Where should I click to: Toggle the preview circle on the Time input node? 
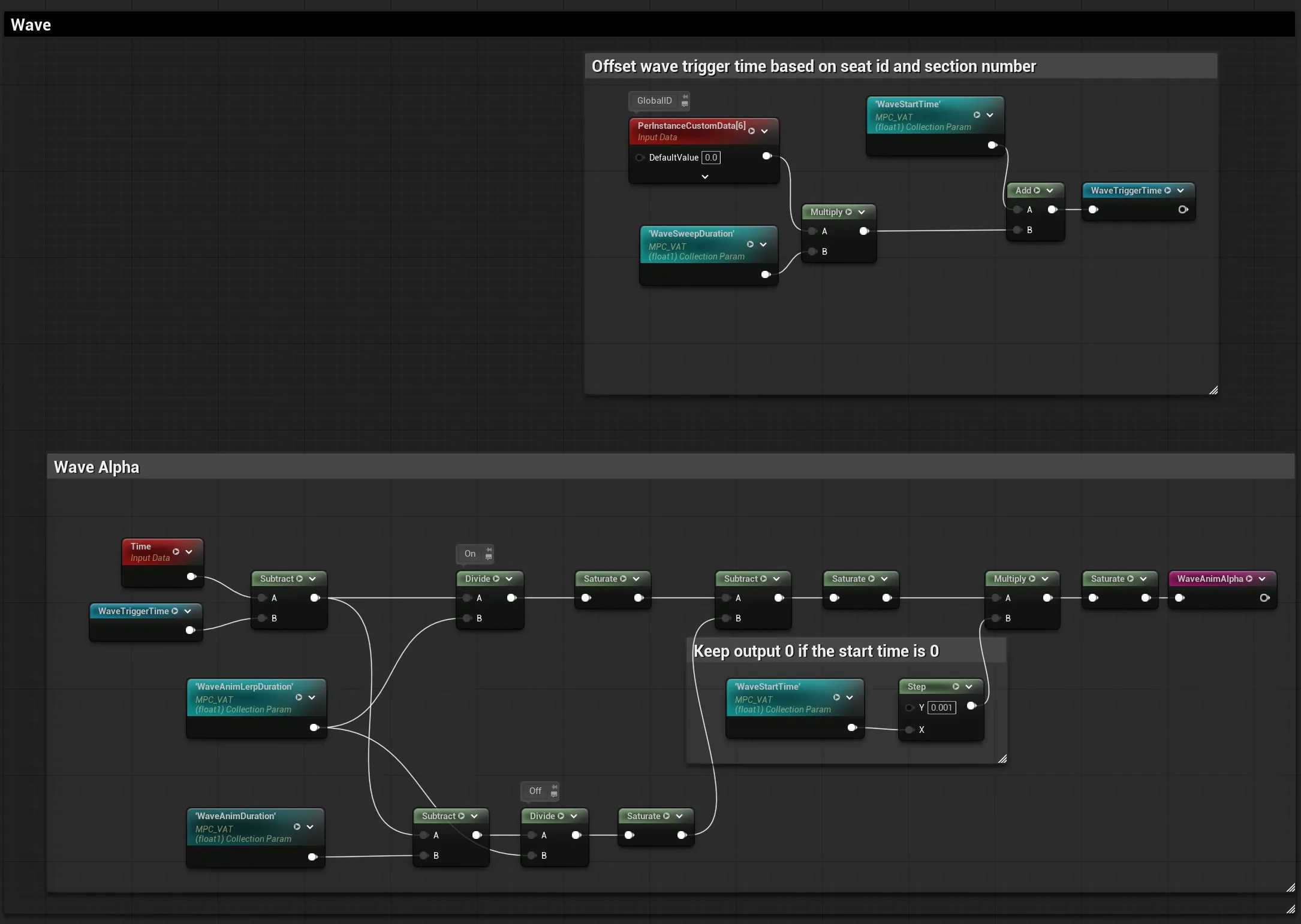tap(176, 552)
